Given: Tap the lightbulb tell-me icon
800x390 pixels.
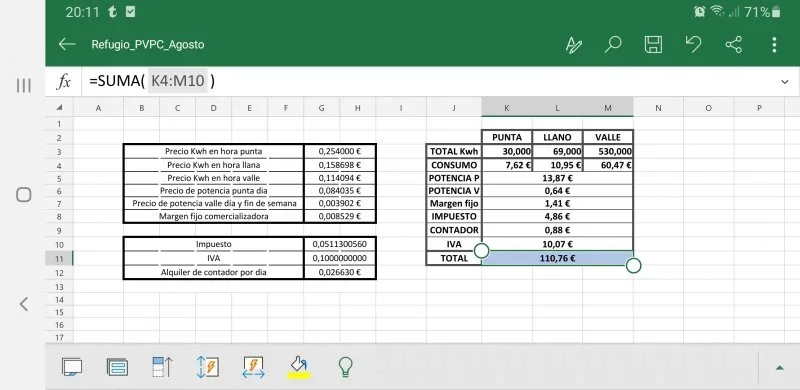Looking at the screenshot, I should pyautogui.click(x=345, y=367).
